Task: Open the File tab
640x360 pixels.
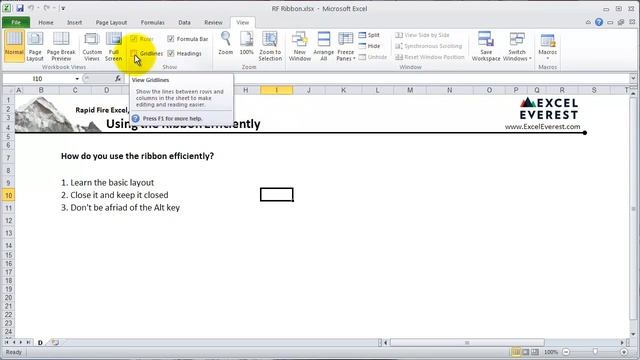Action: pos(16,22)
